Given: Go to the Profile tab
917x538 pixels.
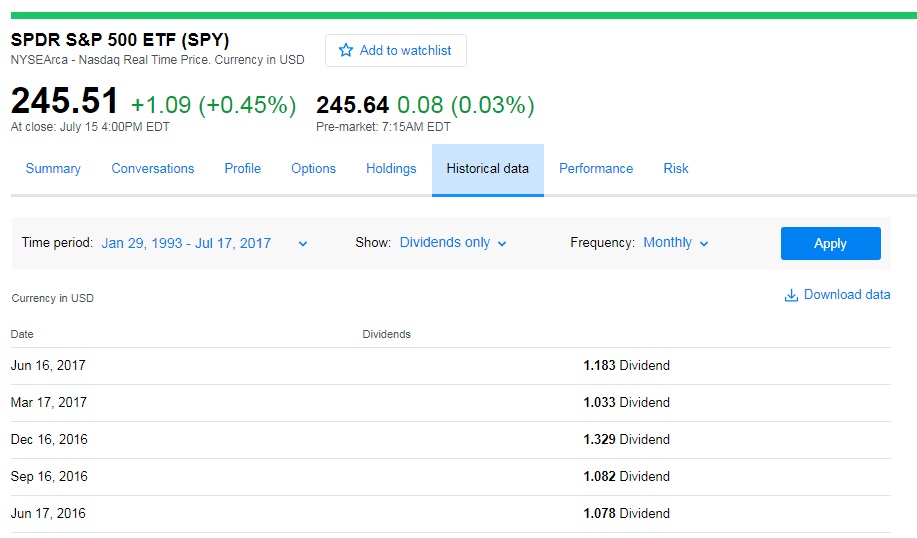Looking at the screenshot, I should click(242, 169).
